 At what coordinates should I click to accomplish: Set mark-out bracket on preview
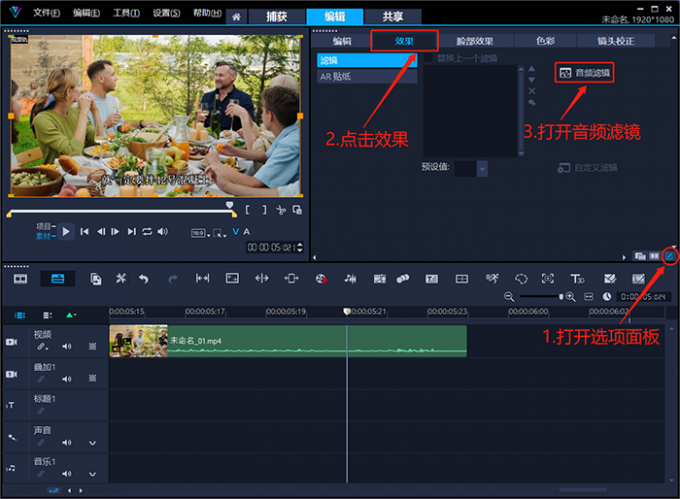pos(264,210)
